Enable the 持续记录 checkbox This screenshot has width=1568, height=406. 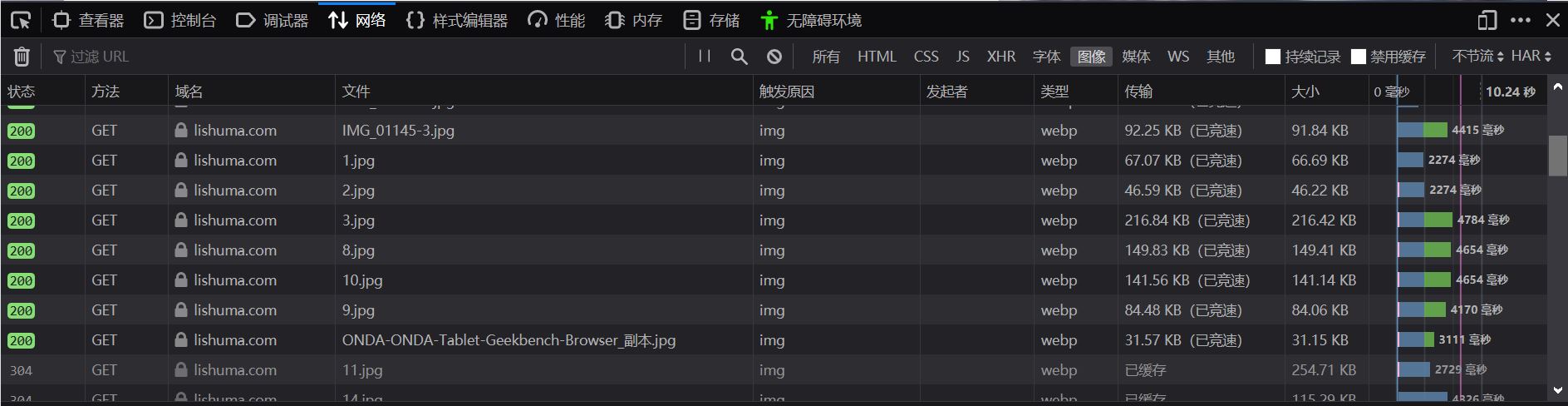tap(1272, 57)
